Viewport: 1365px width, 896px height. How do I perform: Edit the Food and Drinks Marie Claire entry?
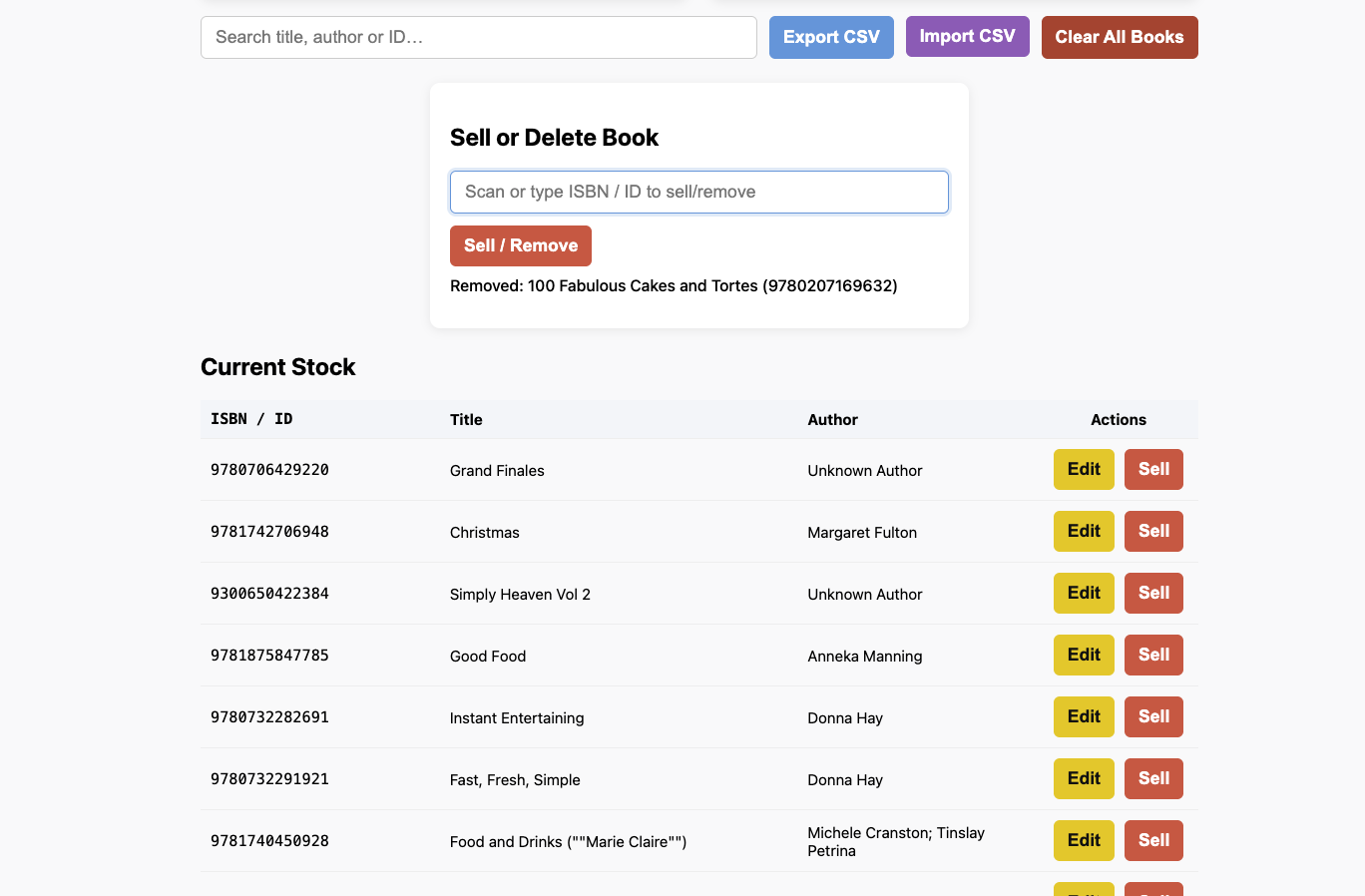coord(1084,840)
